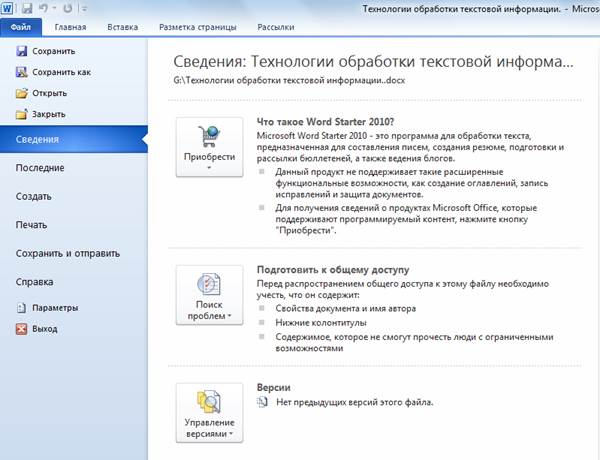Open the Поиск проблем dropdown button
600x460 pixels.
pyautogui.click(x=209, y=297)
